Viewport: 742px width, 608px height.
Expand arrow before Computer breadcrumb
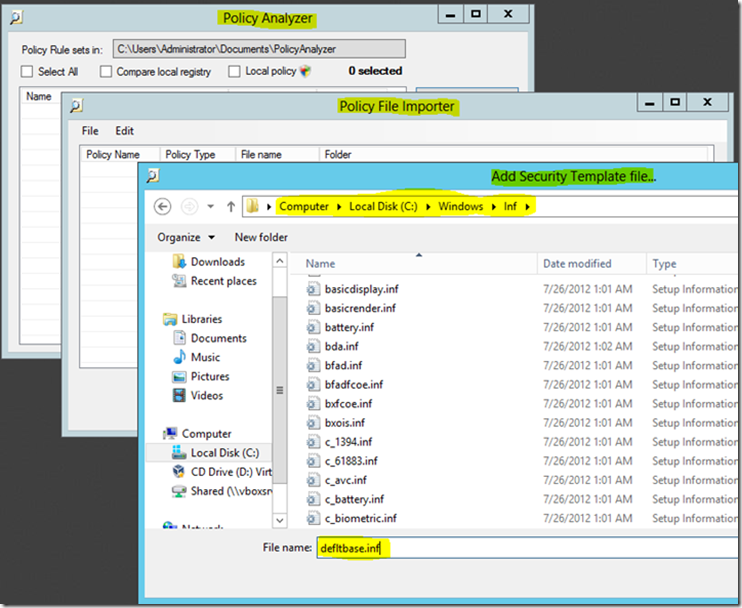[269, 207]
